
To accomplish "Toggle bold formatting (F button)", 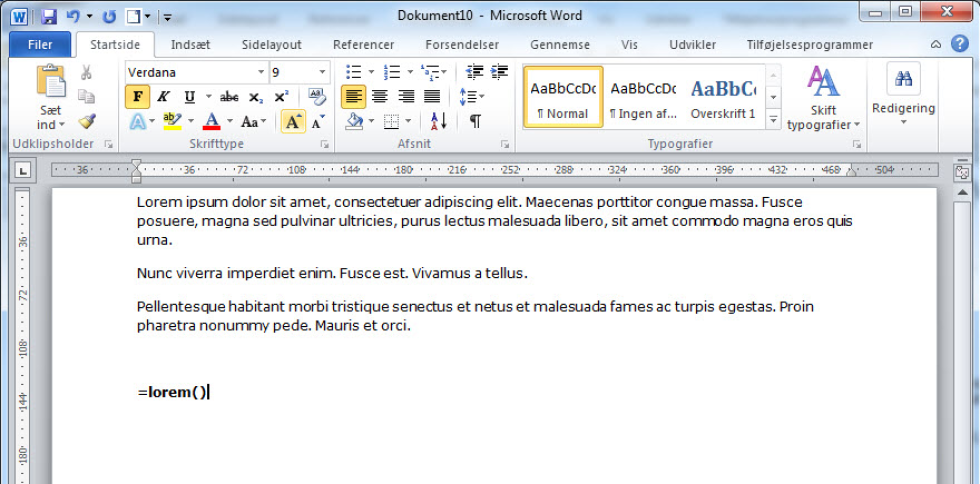I will [x=137, y=97].
